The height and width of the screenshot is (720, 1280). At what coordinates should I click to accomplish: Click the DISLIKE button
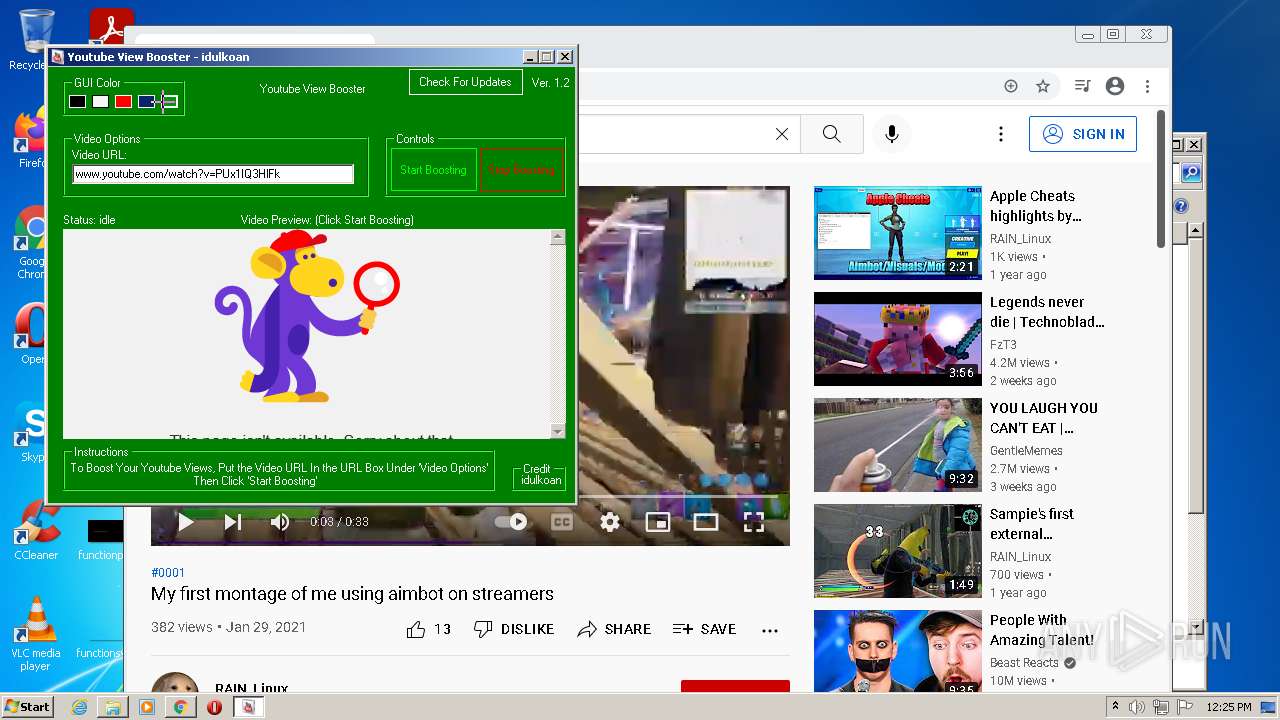click(514, 629)
